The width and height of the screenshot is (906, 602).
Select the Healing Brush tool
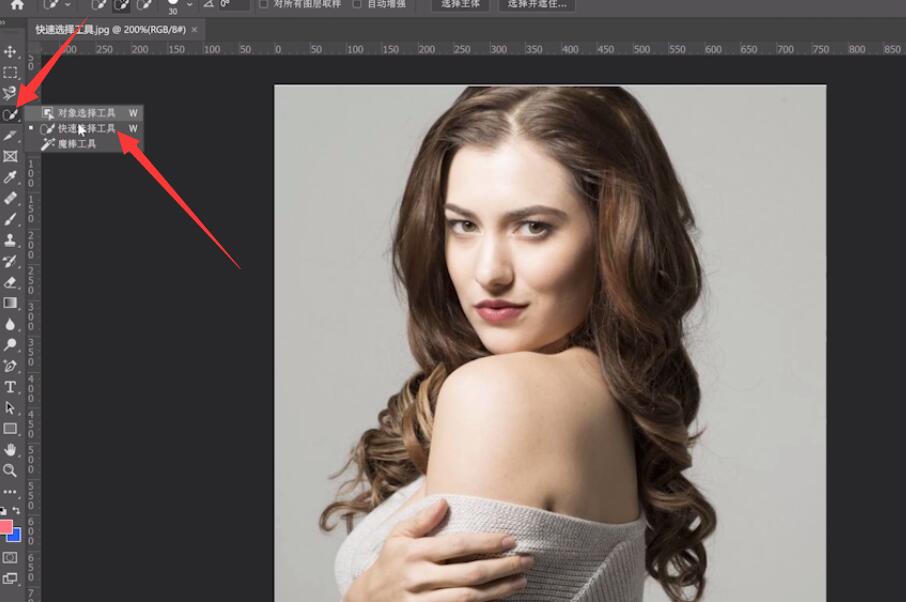pyautogui.click(x=10, y=198)
